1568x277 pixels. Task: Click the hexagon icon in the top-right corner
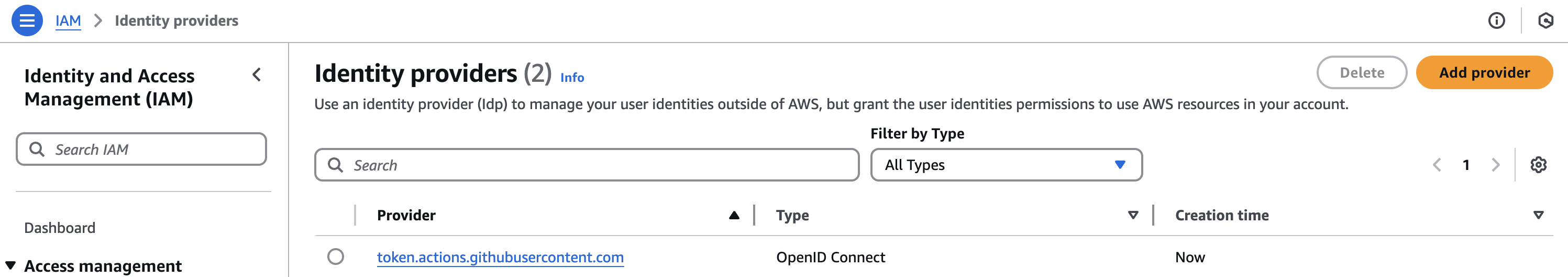[x=1545, y=21]
